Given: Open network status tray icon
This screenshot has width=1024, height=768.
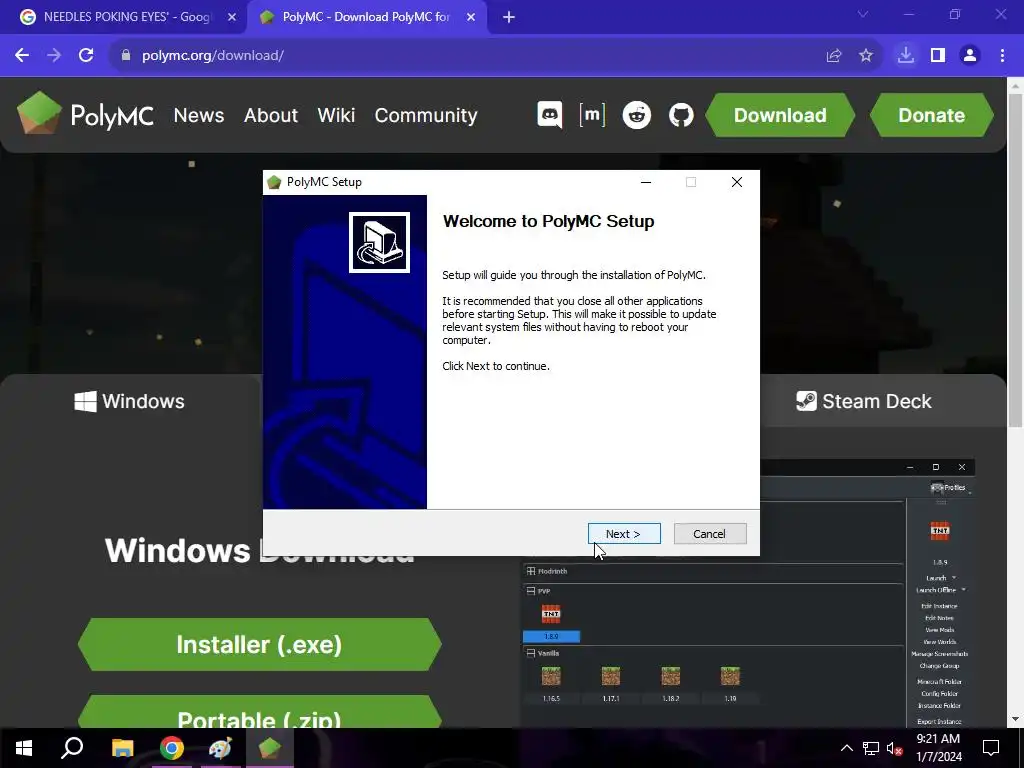Looking at the screenshot, I should coord(871,748).
